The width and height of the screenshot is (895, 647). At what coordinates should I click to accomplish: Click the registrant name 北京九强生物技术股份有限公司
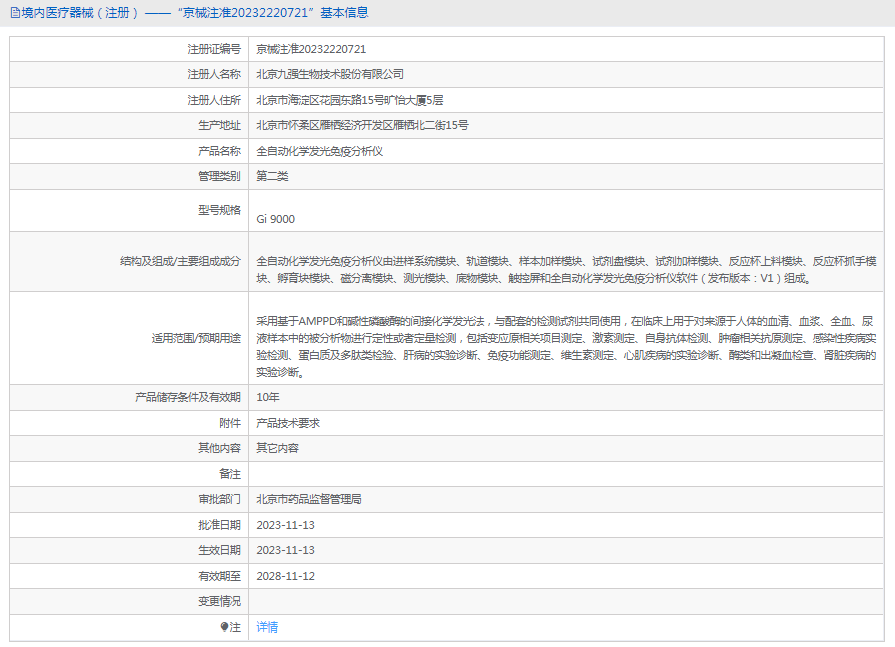tap(330, 74)
